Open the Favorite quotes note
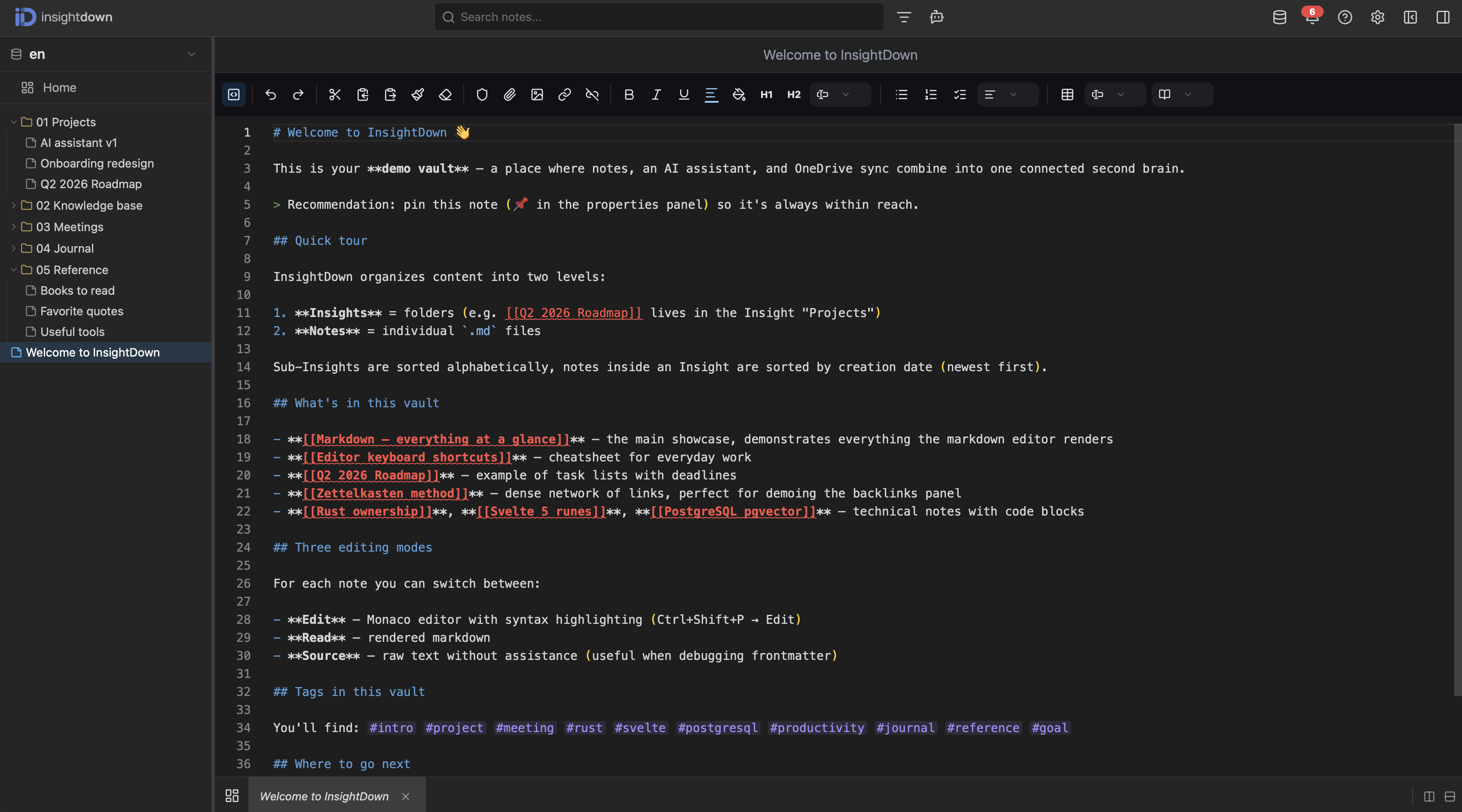This screenshot has height=812, width=1462. tap(82, 311)
